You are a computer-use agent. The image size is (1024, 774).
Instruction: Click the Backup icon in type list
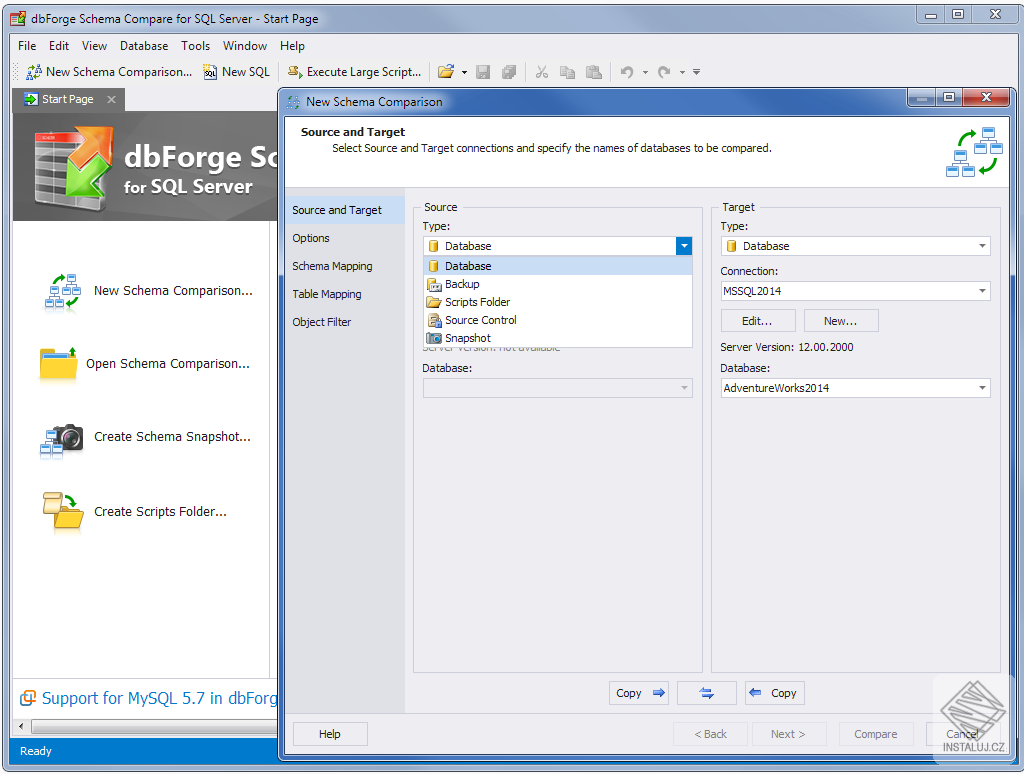(434, 284)
